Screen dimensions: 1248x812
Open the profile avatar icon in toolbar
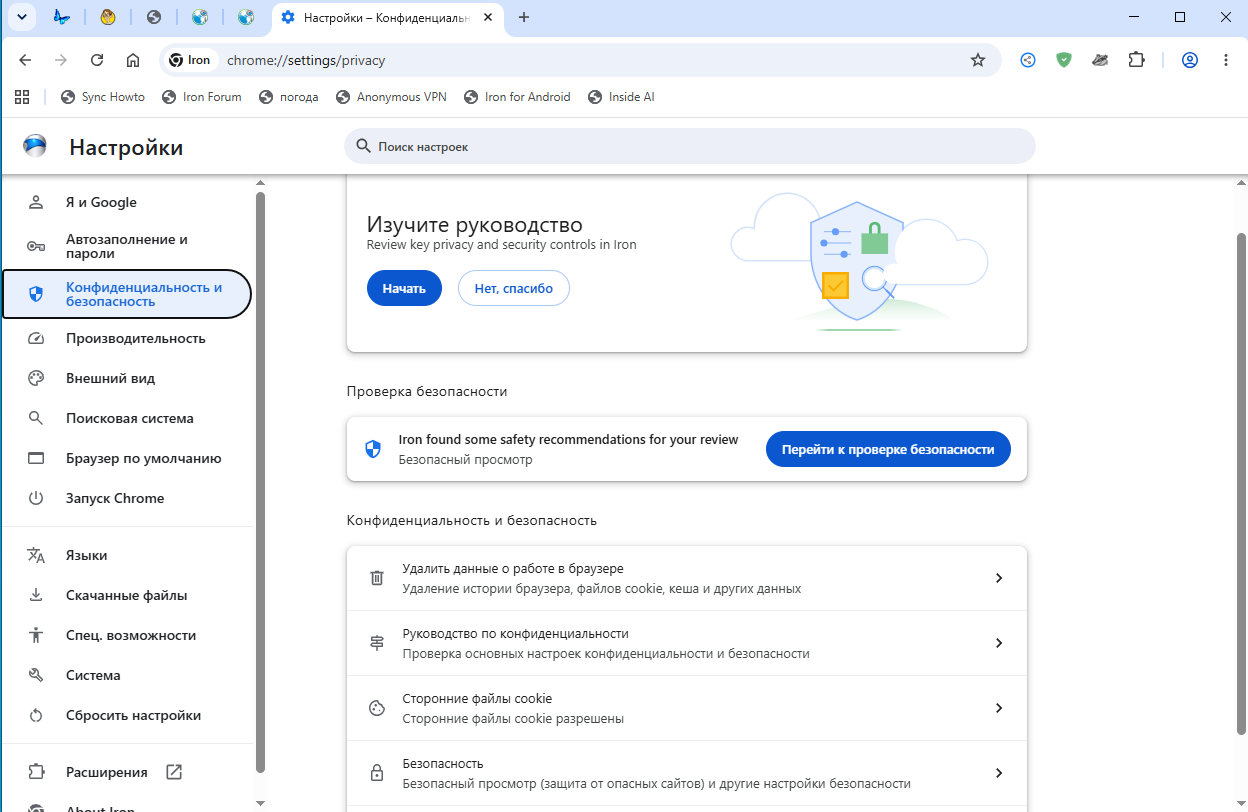1190,60
